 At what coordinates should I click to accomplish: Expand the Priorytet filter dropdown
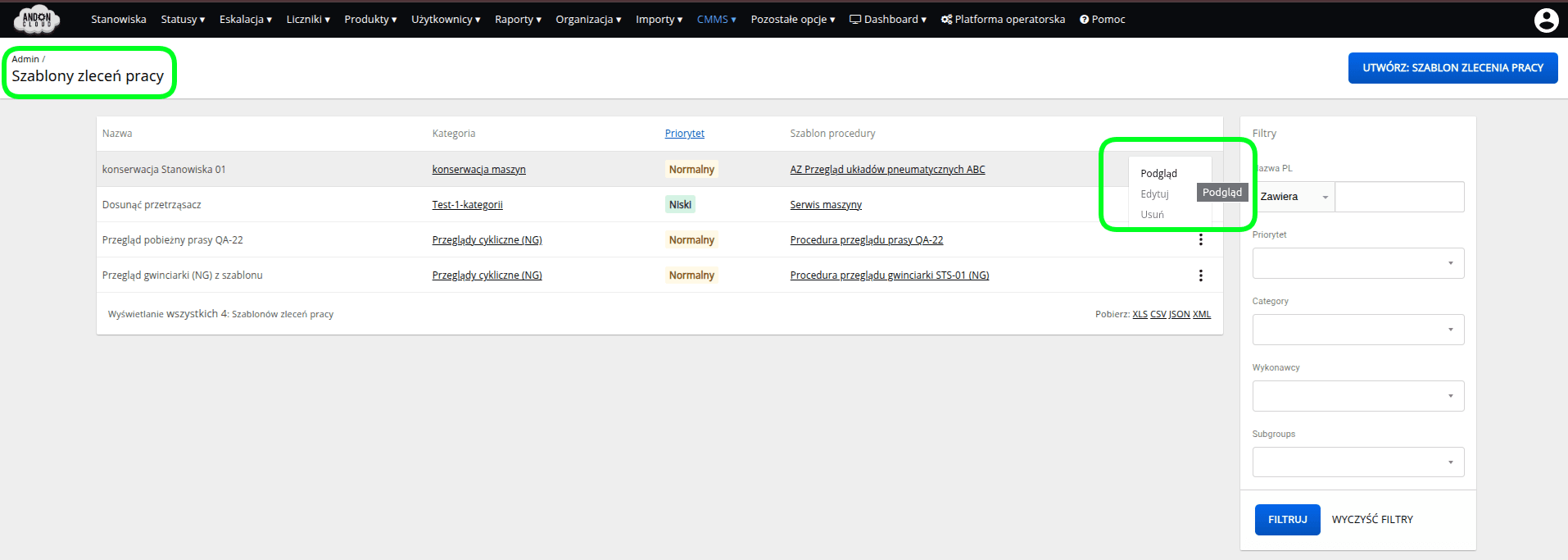[x=1357, y=263]
